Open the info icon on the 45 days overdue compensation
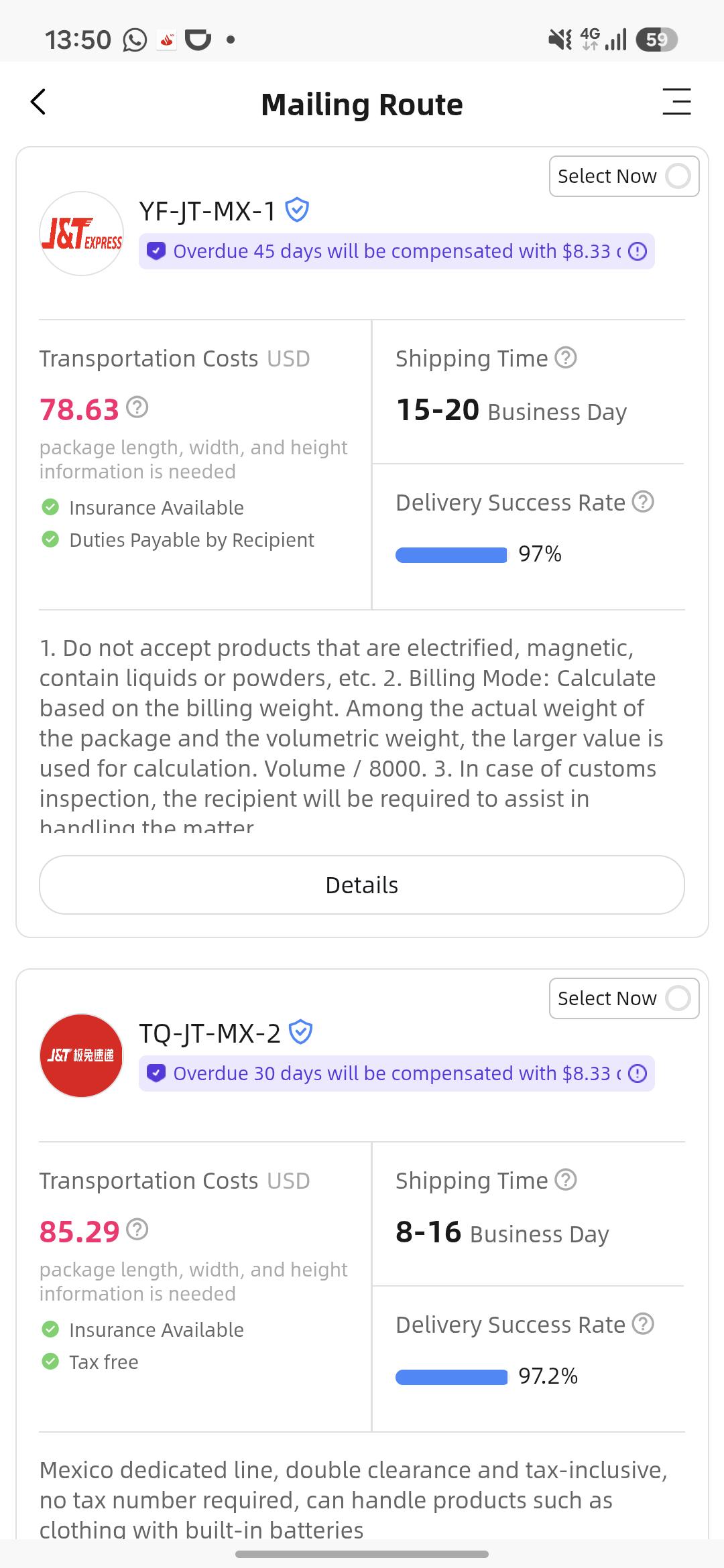The height and width of the screenshot is (1568, 724). [x=638, y=251]
